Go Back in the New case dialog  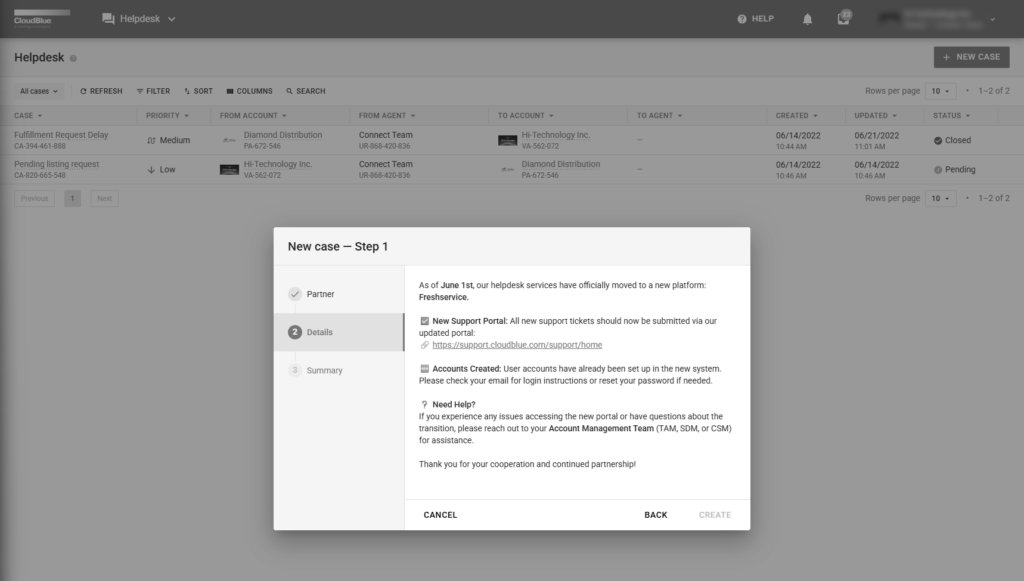655,515
